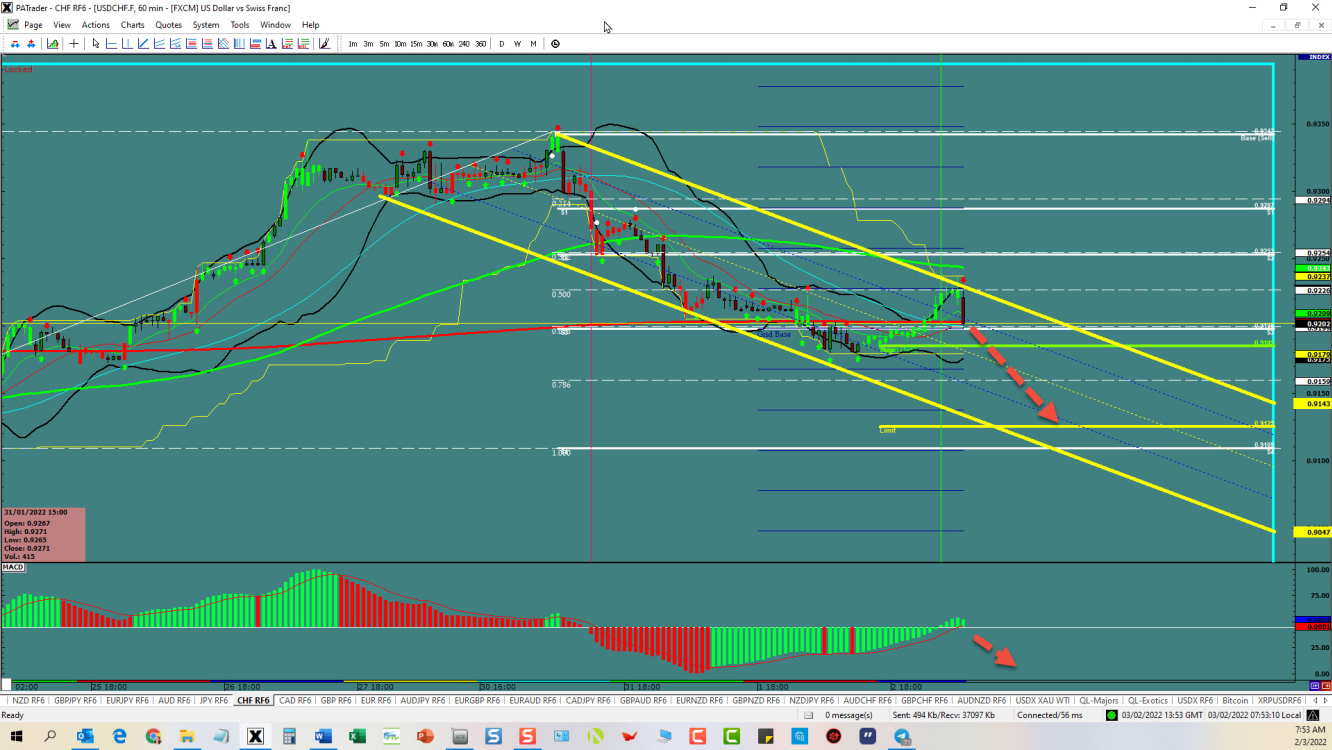
Task: Open the View menu
Action: 62,25
